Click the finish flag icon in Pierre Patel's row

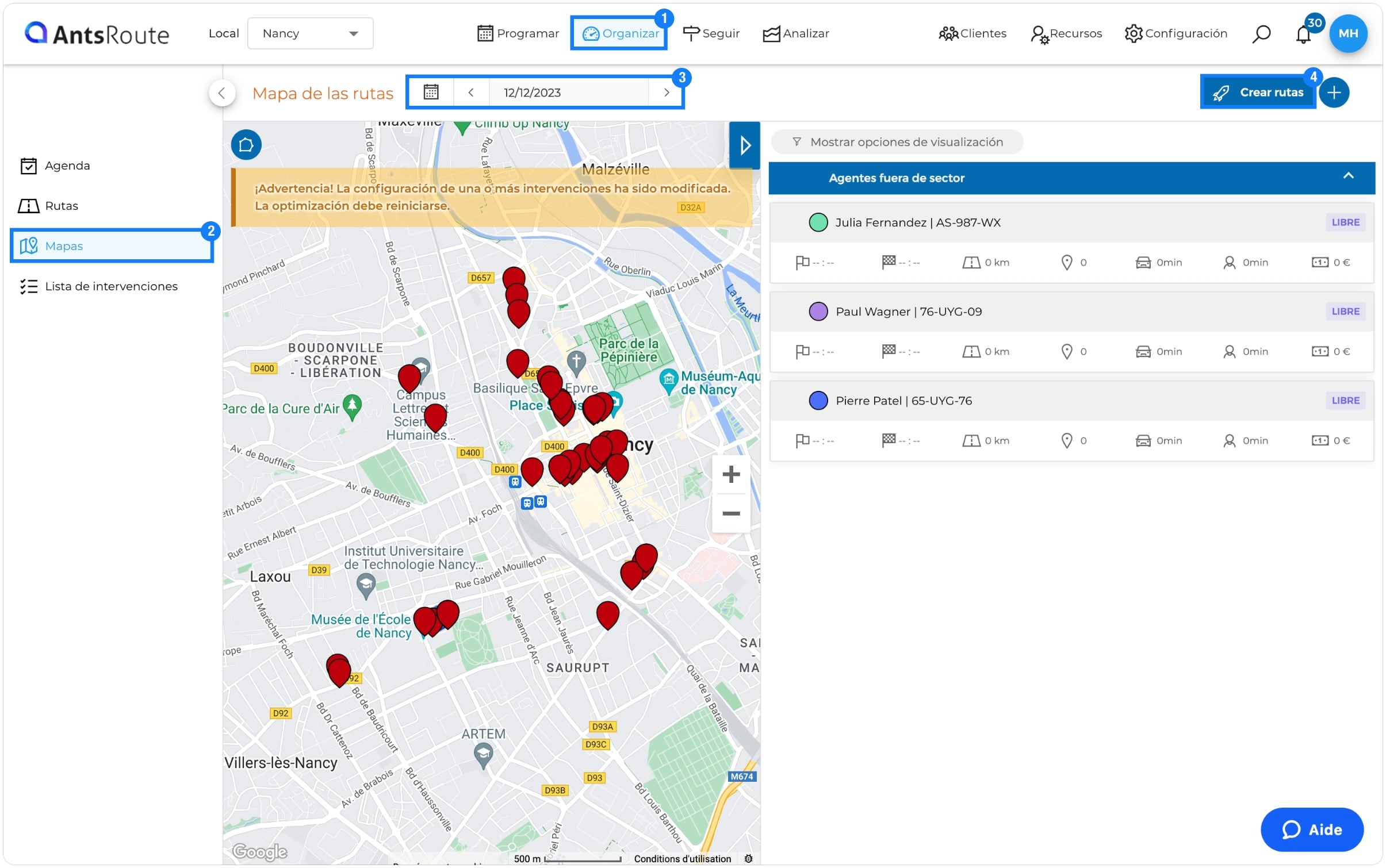point(889,441)
